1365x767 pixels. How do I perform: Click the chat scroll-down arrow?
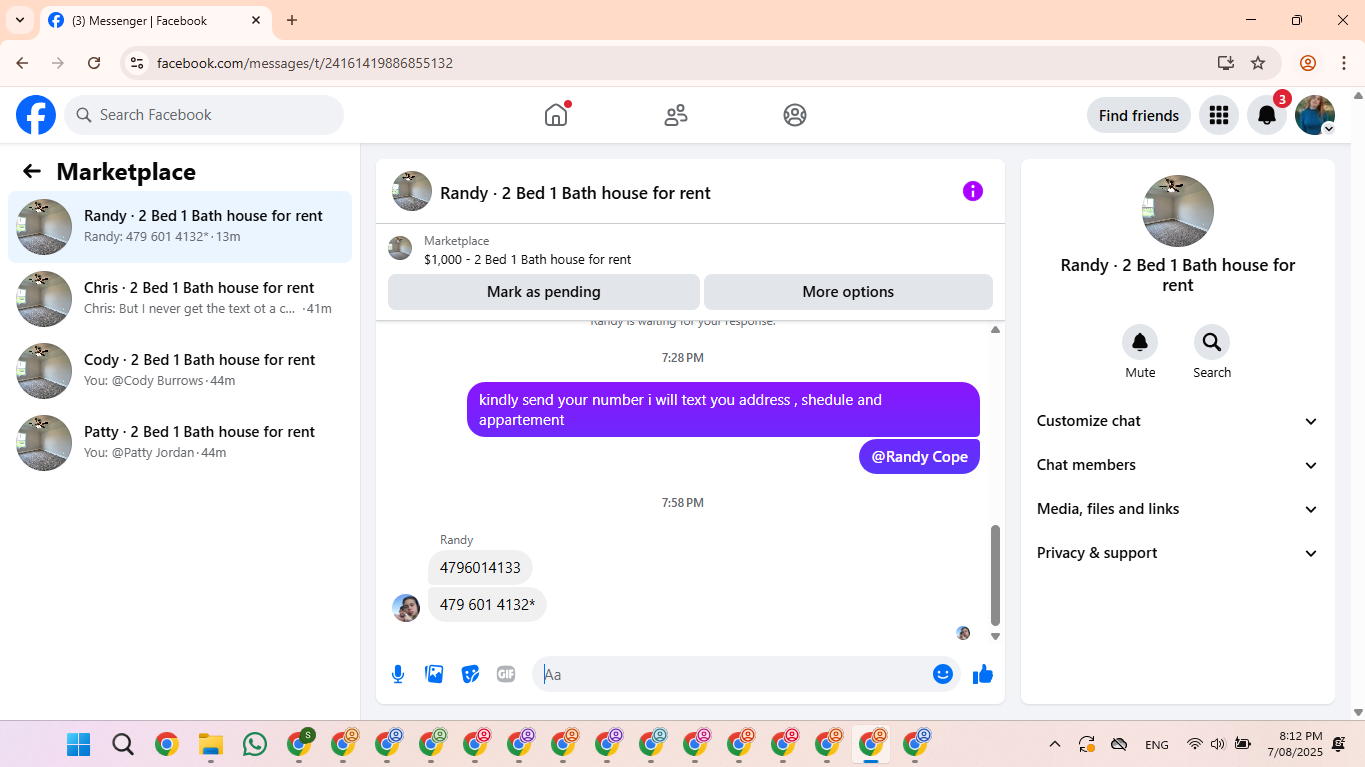click(995, 636)
